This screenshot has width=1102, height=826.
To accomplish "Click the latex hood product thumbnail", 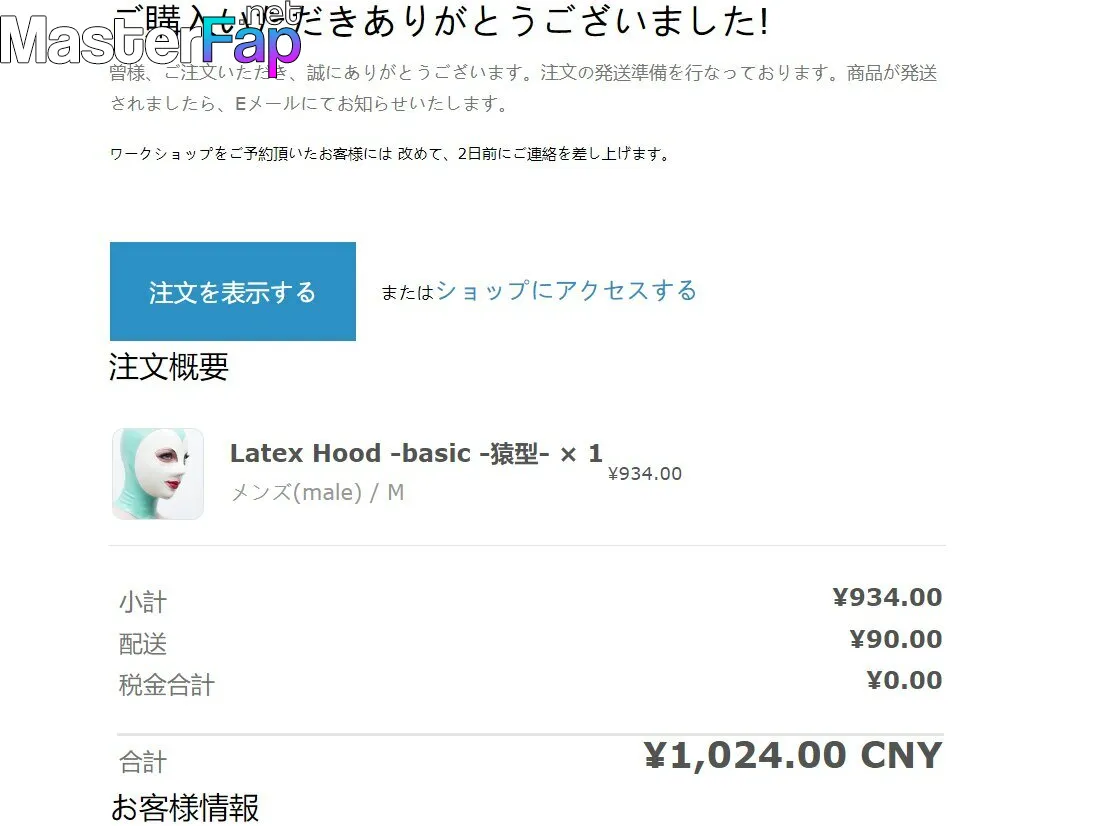I will [158, 474].
